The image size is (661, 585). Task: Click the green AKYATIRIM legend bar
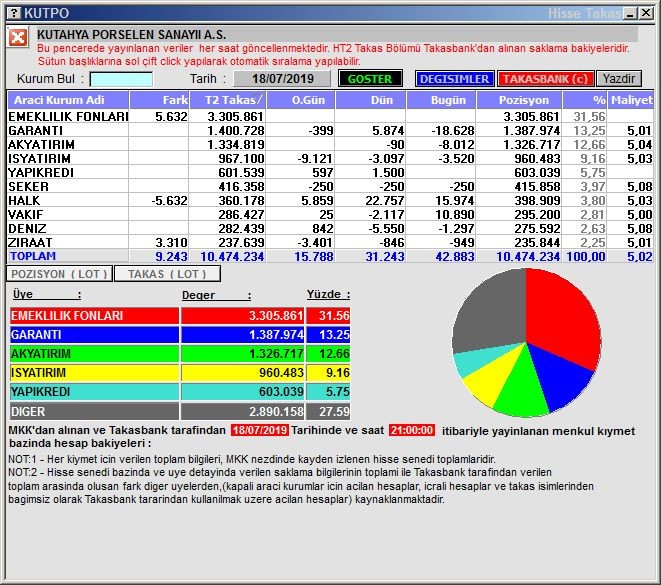tap(94, 354)
